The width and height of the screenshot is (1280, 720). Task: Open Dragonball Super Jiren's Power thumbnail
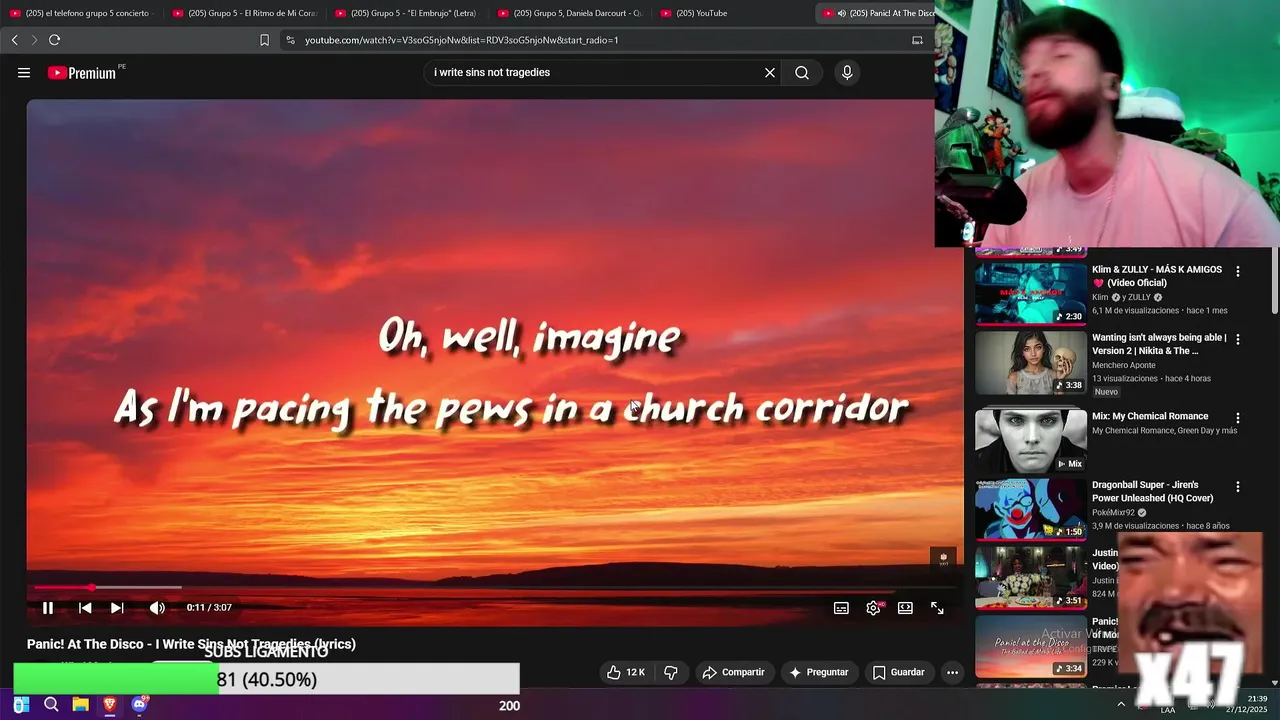pyautogui.click(x=1031, y=509)
